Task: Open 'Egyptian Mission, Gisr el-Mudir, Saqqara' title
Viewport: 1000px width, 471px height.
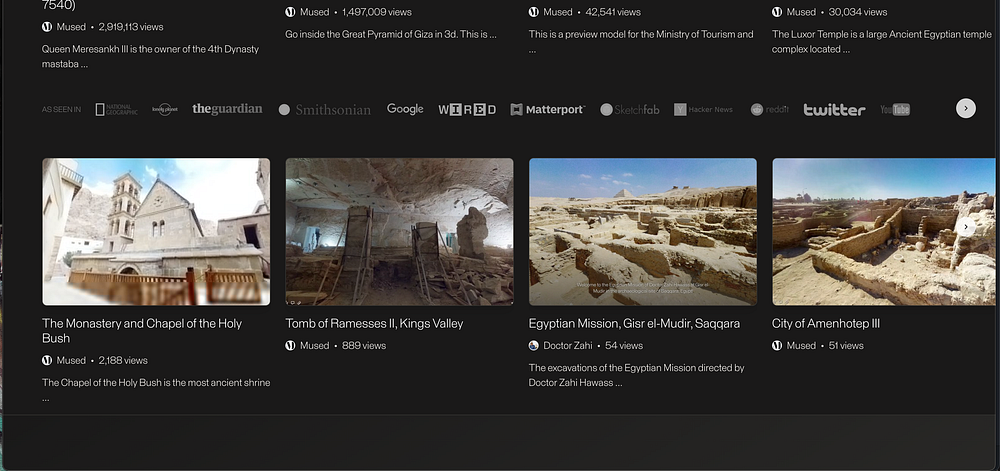Action: (x=635, y=324)
